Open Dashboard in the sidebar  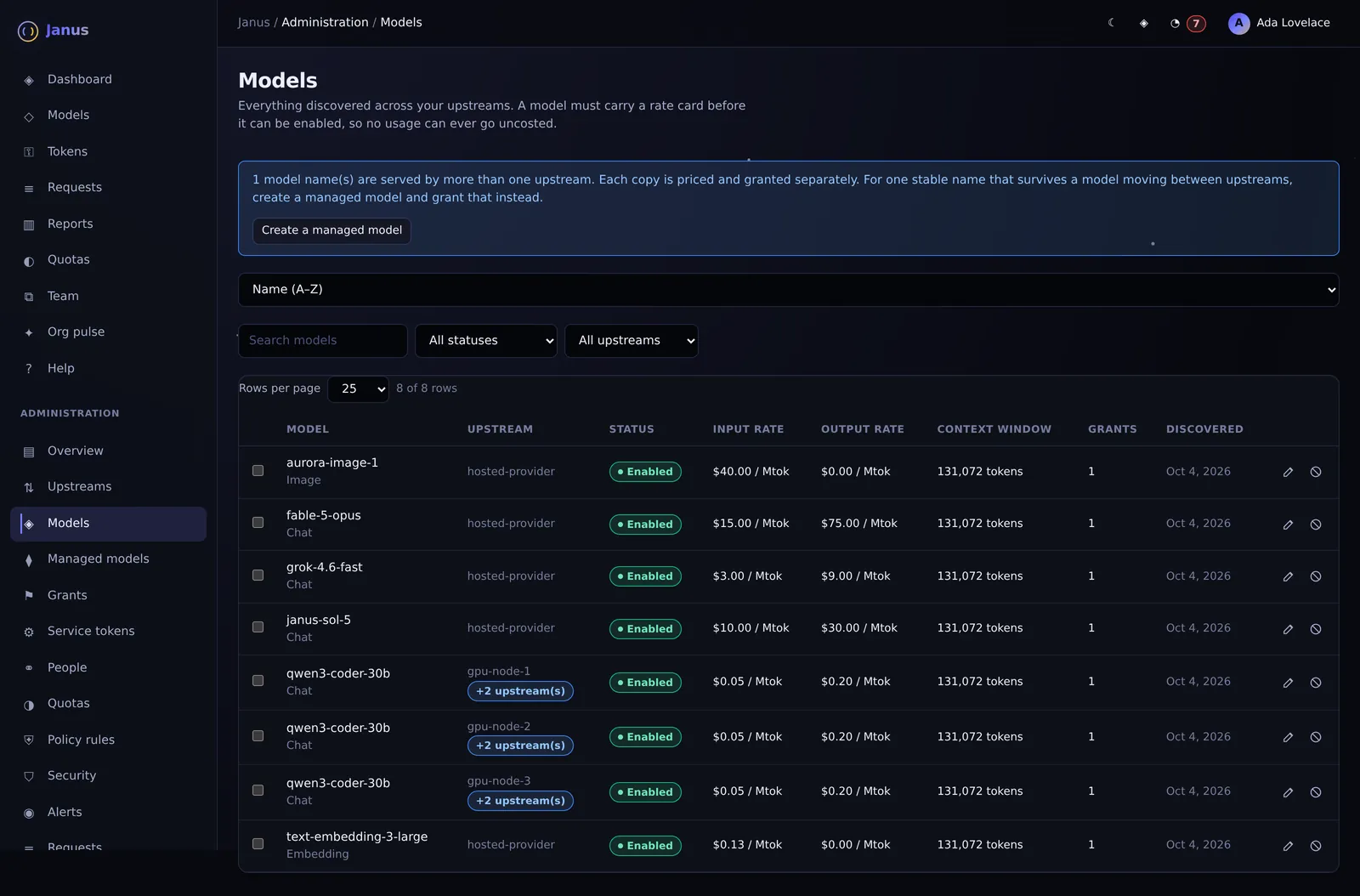pyautogui.click(x=108, y=80)
